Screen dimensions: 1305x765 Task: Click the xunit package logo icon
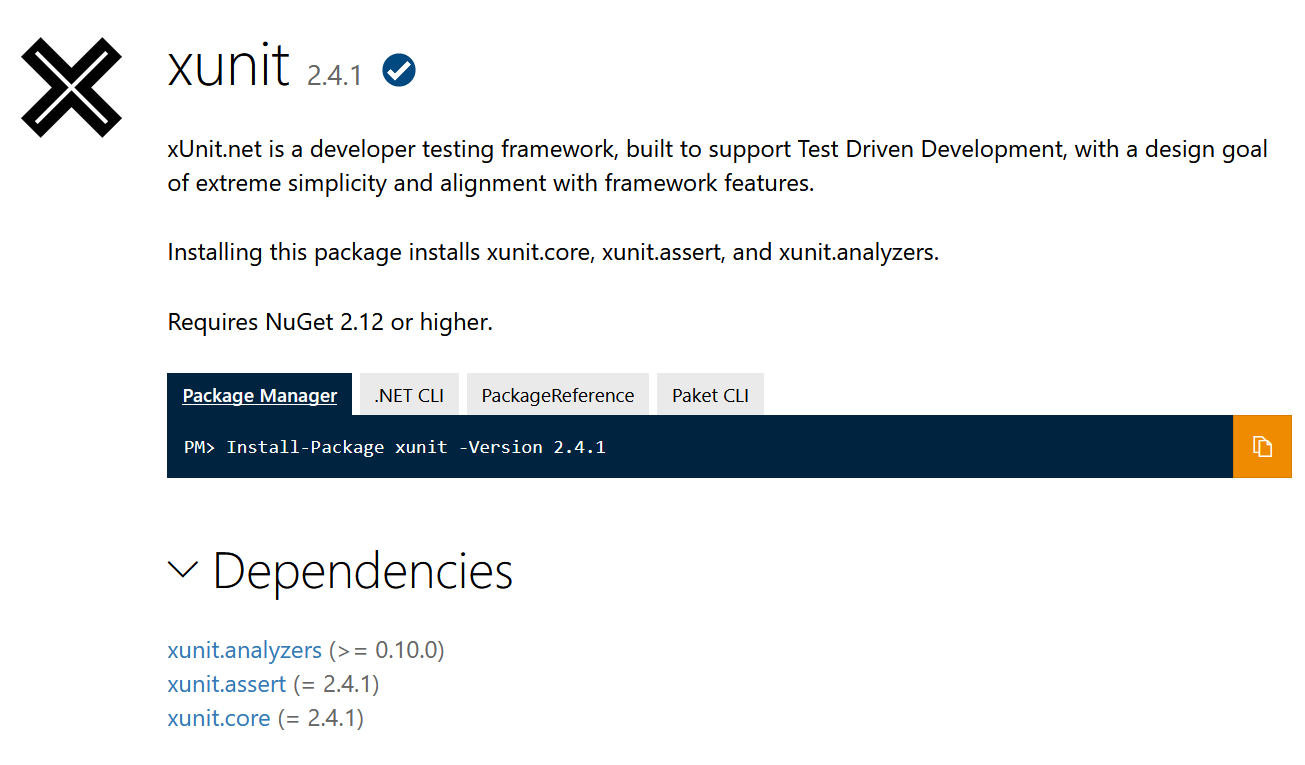point(72,87)
